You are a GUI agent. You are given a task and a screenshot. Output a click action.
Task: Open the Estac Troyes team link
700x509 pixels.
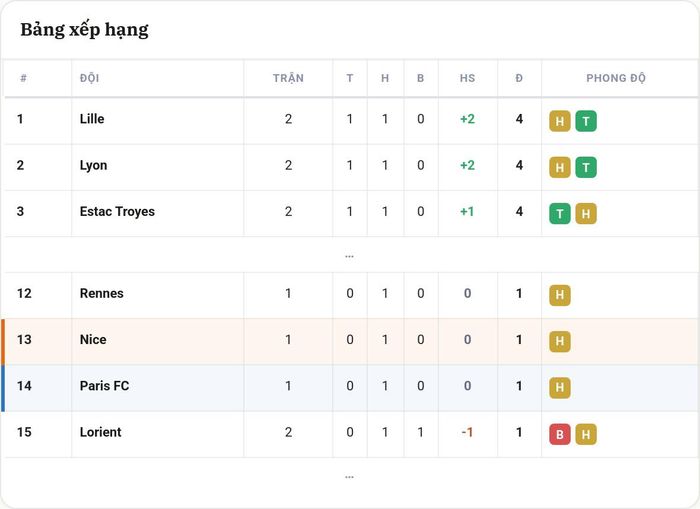click(x=117, y=211)
